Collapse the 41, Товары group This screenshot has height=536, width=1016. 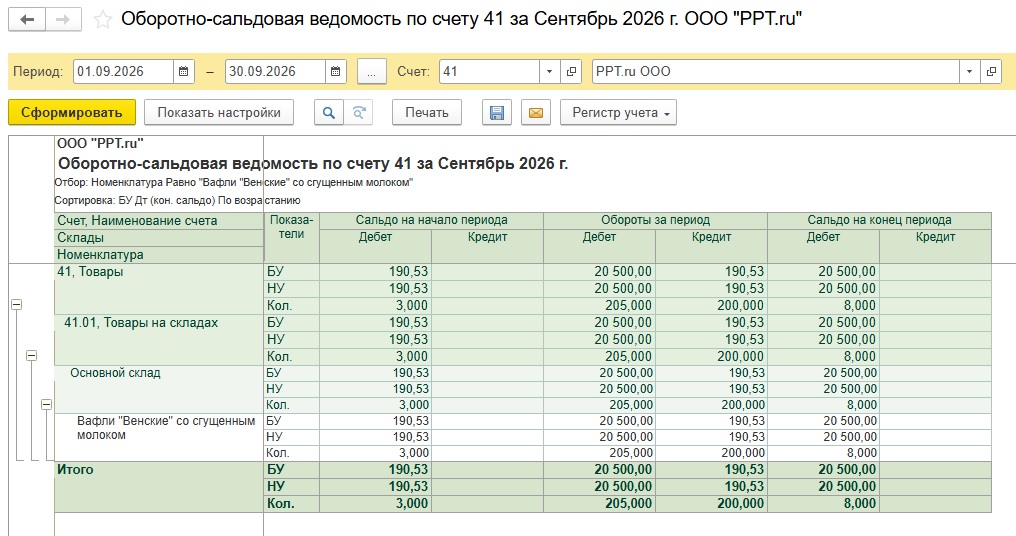[x=17, y=305]
